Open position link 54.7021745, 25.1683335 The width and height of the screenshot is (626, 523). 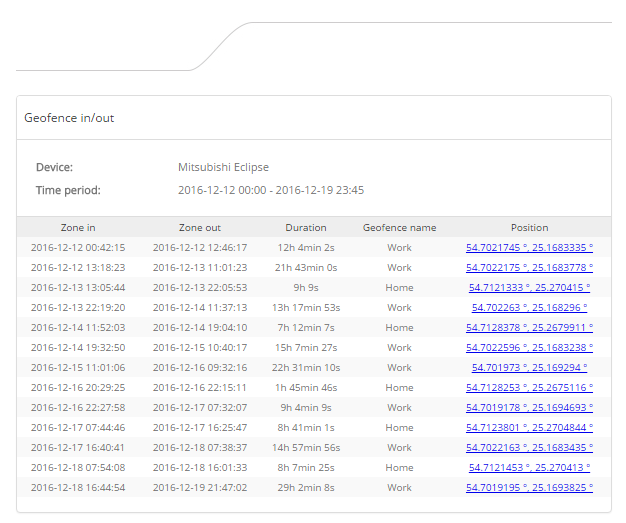(529, 248)
